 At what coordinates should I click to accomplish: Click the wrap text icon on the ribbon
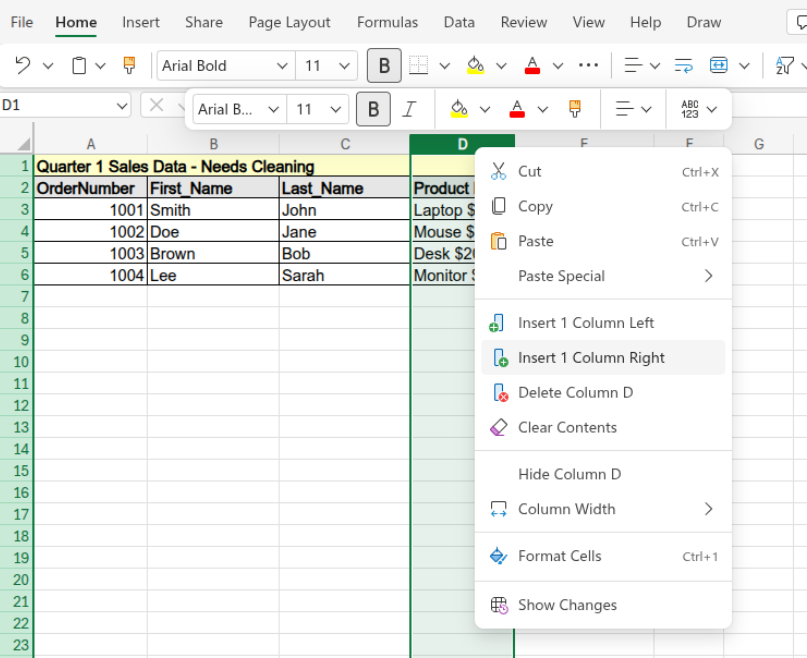pos(682,63)
